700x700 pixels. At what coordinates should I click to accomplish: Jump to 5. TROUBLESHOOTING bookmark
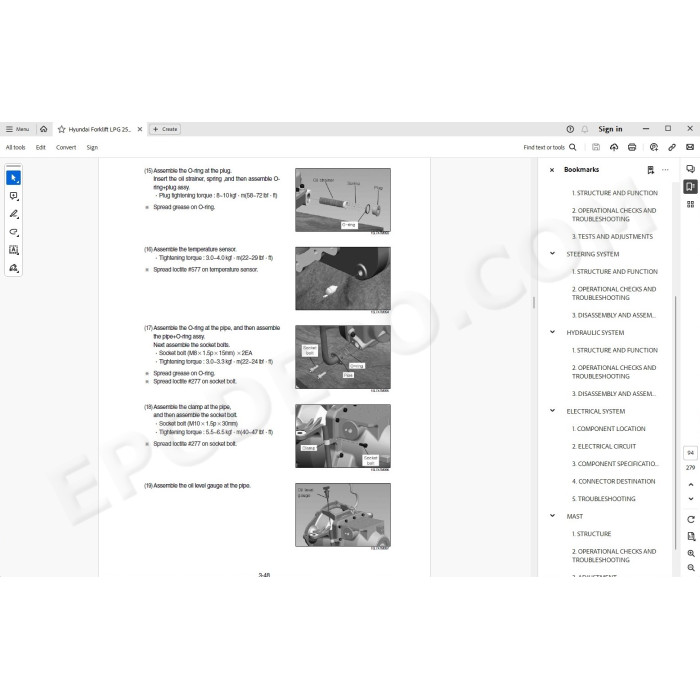604,499
